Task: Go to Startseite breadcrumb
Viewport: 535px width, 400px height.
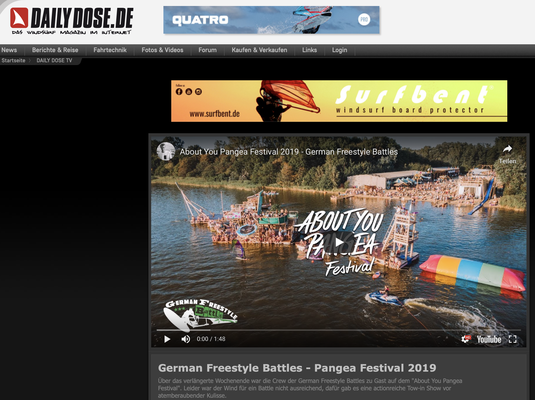Action: pos(13,61)
